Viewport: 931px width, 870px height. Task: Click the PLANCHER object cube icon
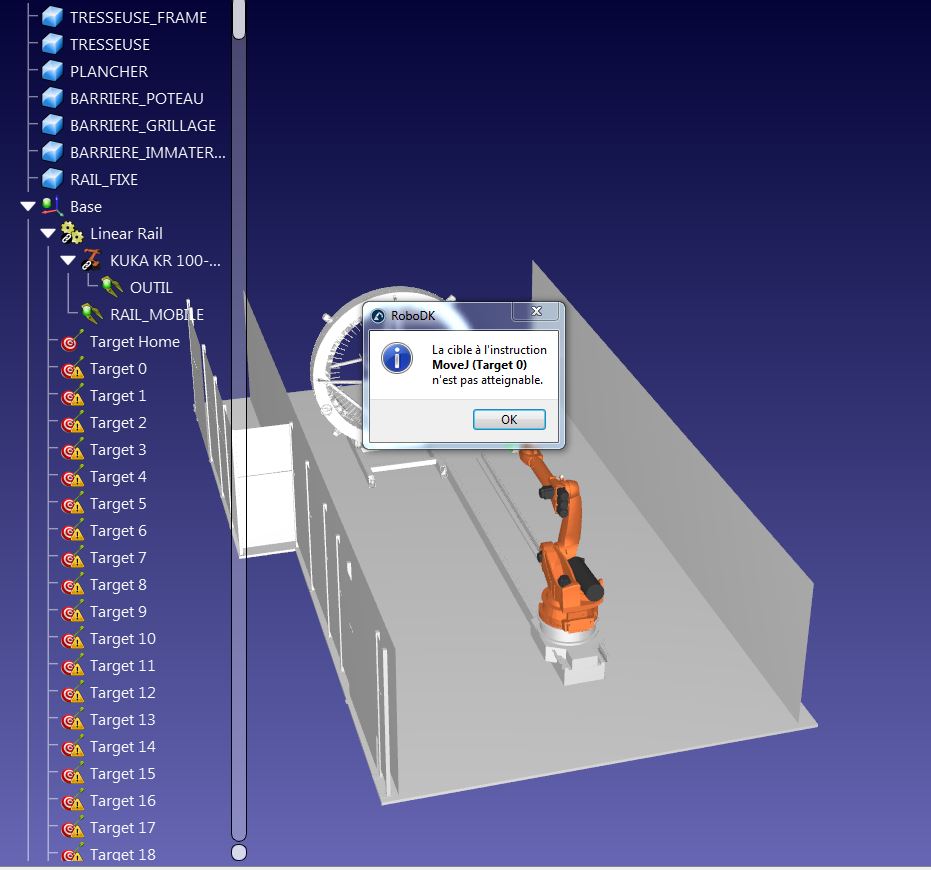coord(52,71)
